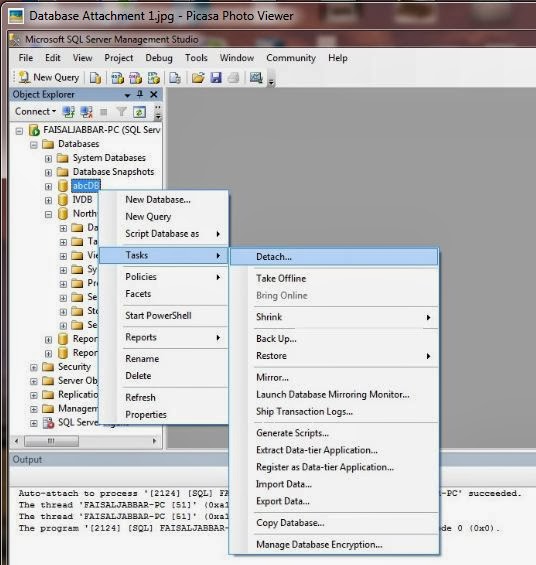Select Mirror... in the Tasks submenu
Image resolution: width=536 pixels, height=565 pixels.
tap(334, 377)
